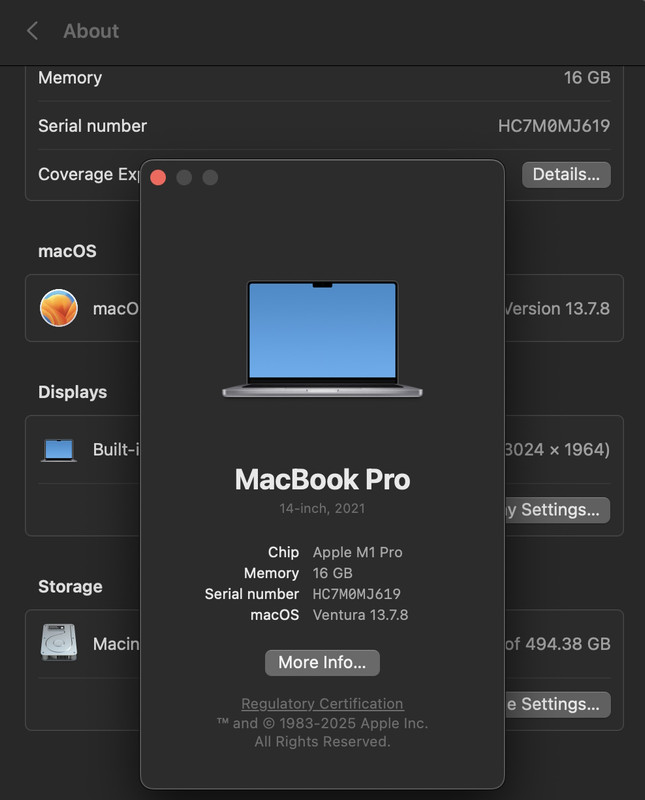
Task: Click the dimmed minimize window button
Action: click(x=184, y=178)
